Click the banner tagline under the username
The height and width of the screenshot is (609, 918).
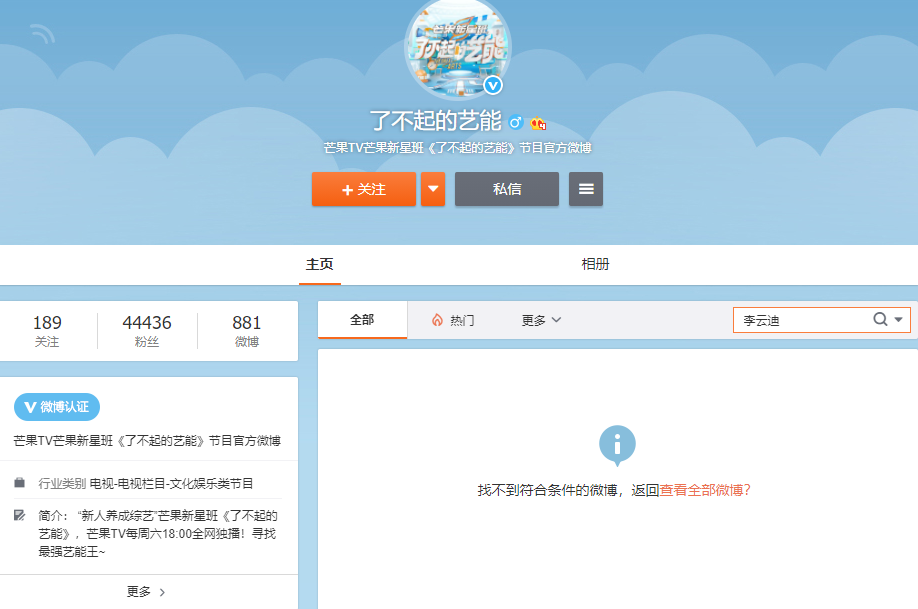point(458,148)
